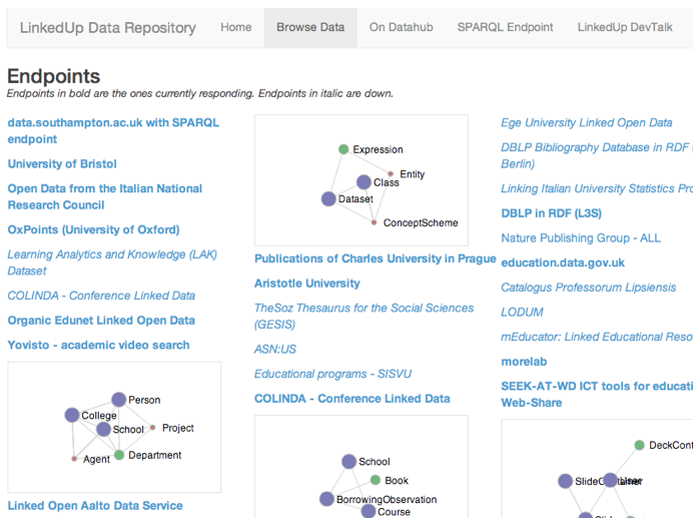Open Educational programs - SISVU link
The height and width of the screenshot is (521, 700).
click(333, 374)
